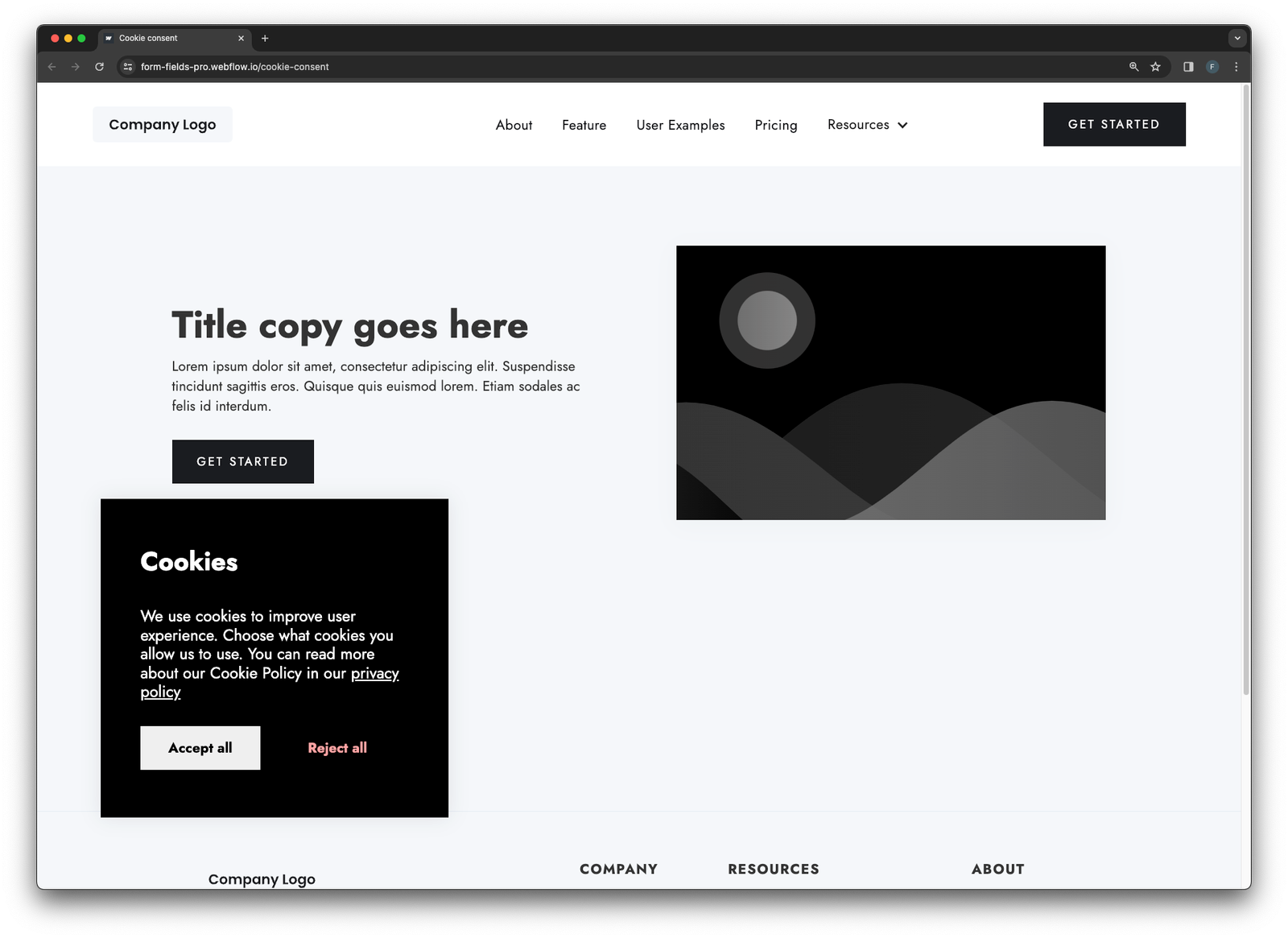Click the zoom magnifier in the address bar

coord(1134,67)
